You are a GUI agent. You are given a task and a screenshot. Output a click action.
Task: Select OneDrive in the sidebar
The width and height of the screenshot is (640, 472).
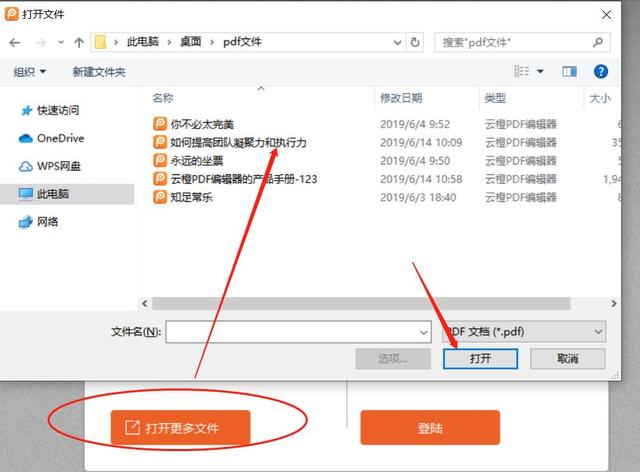coord(51,138)
